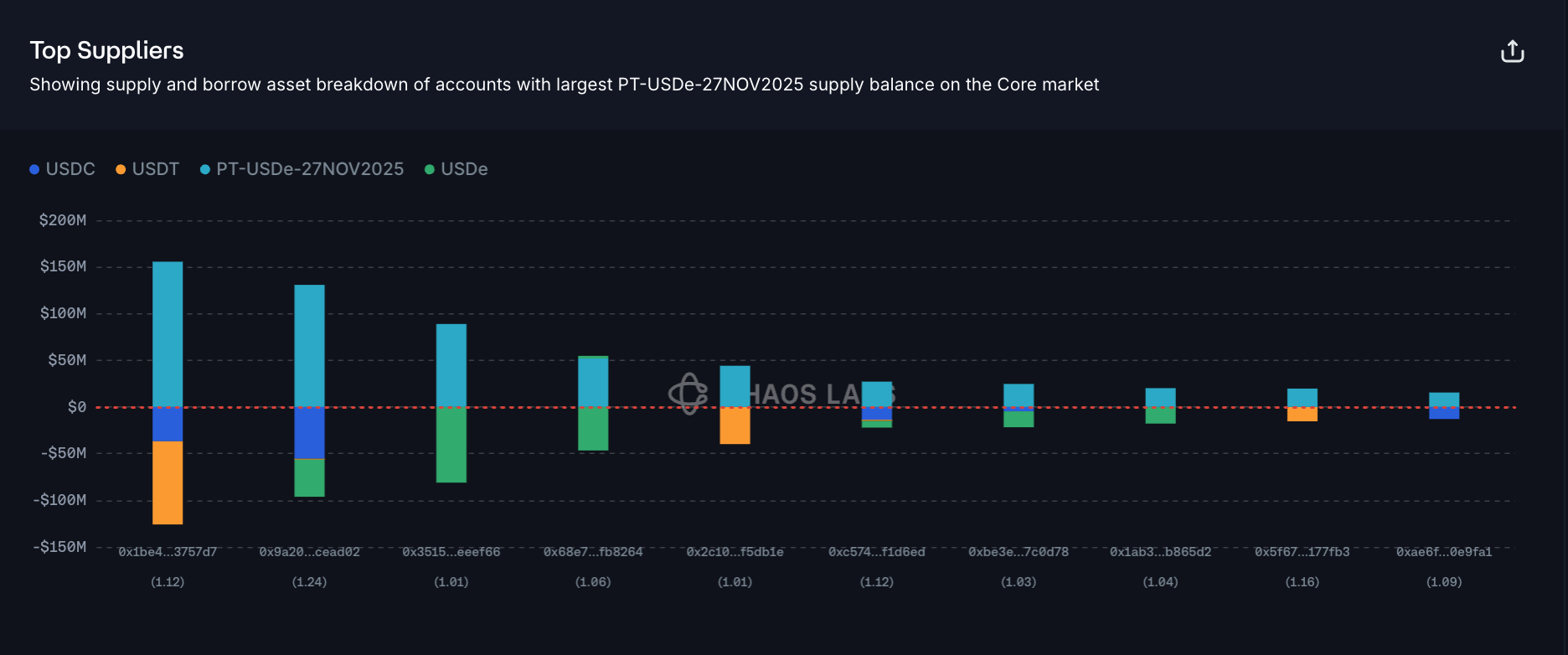Screen dimensions: 1568x655
Task: Click the orange USDT legend dot
Action: click(121, 169)
